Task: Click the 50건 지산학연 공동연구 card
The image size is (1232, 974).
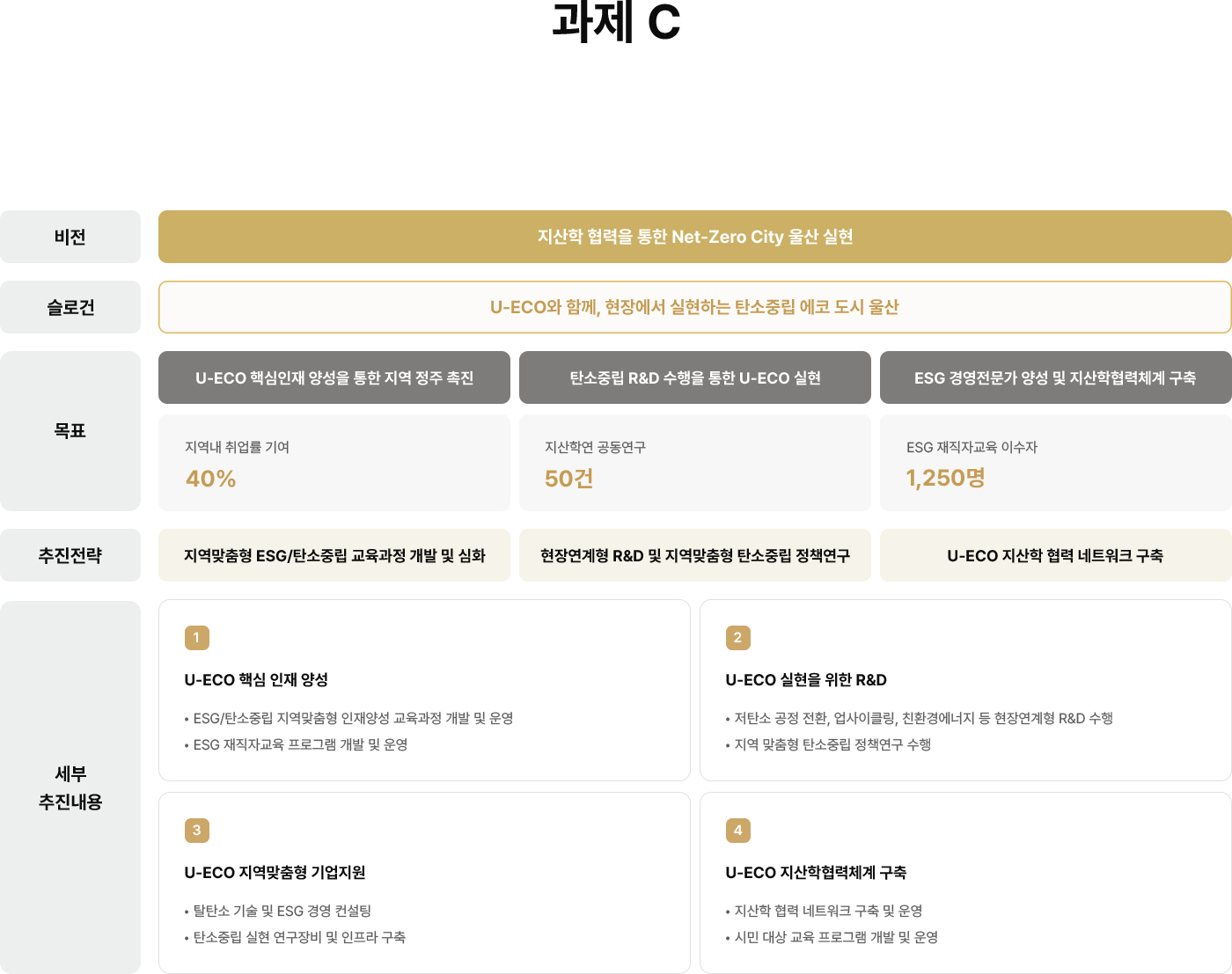Action: coord(694,463)
